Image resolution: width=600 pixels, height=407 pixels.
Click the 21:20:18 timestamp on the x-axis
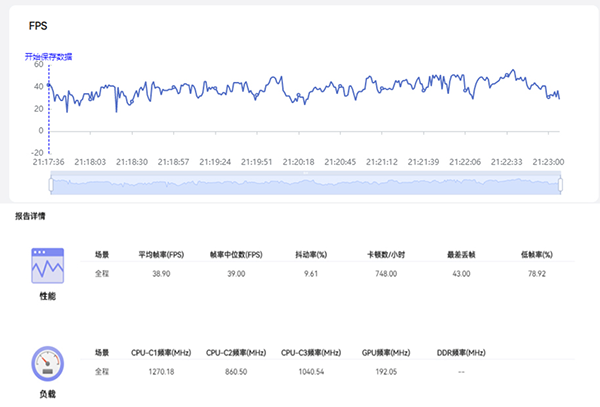click(x=299, y=161)
